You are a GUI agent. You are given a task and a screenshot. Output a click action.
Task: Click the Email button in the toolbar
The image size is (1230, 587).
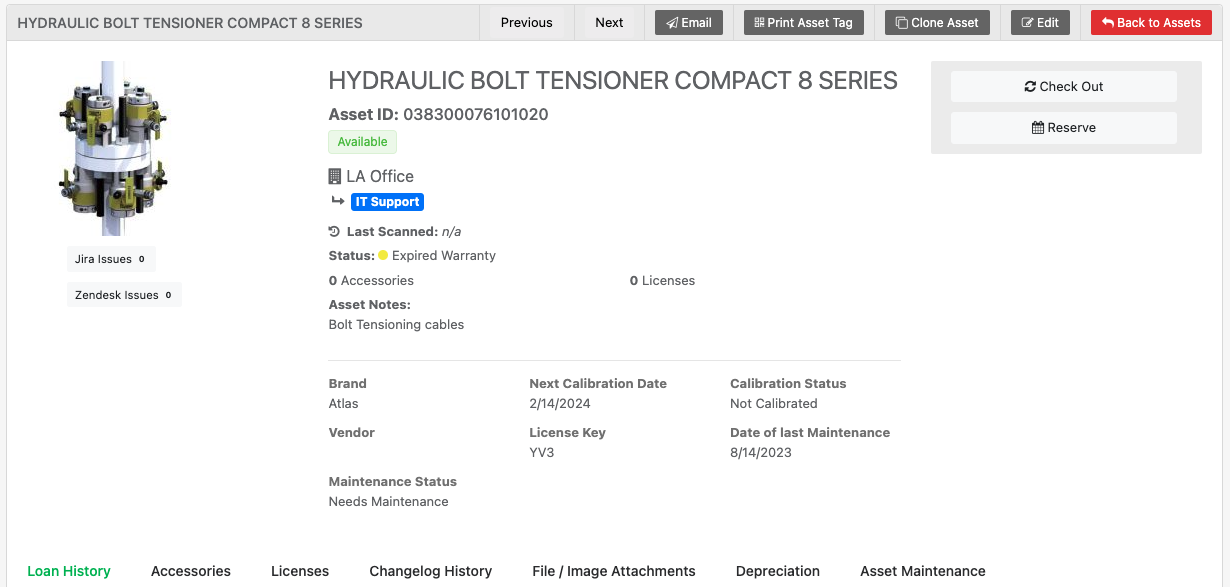(x=688, y=22)
